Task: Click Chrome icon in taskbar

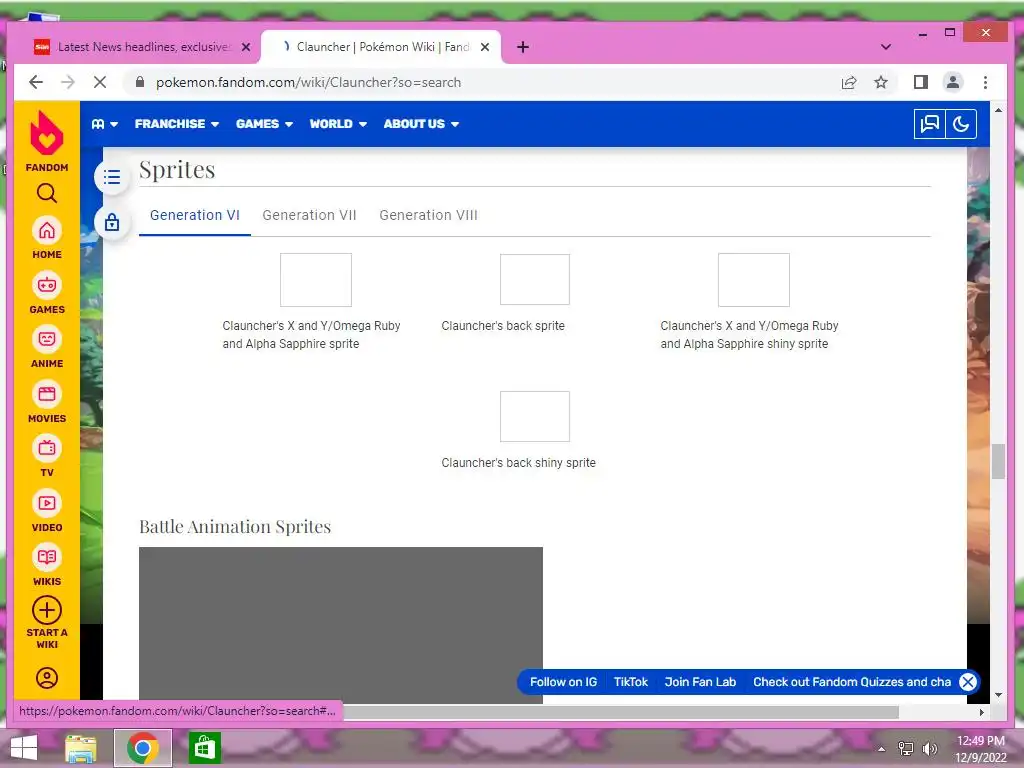Action: click(143, 748)
